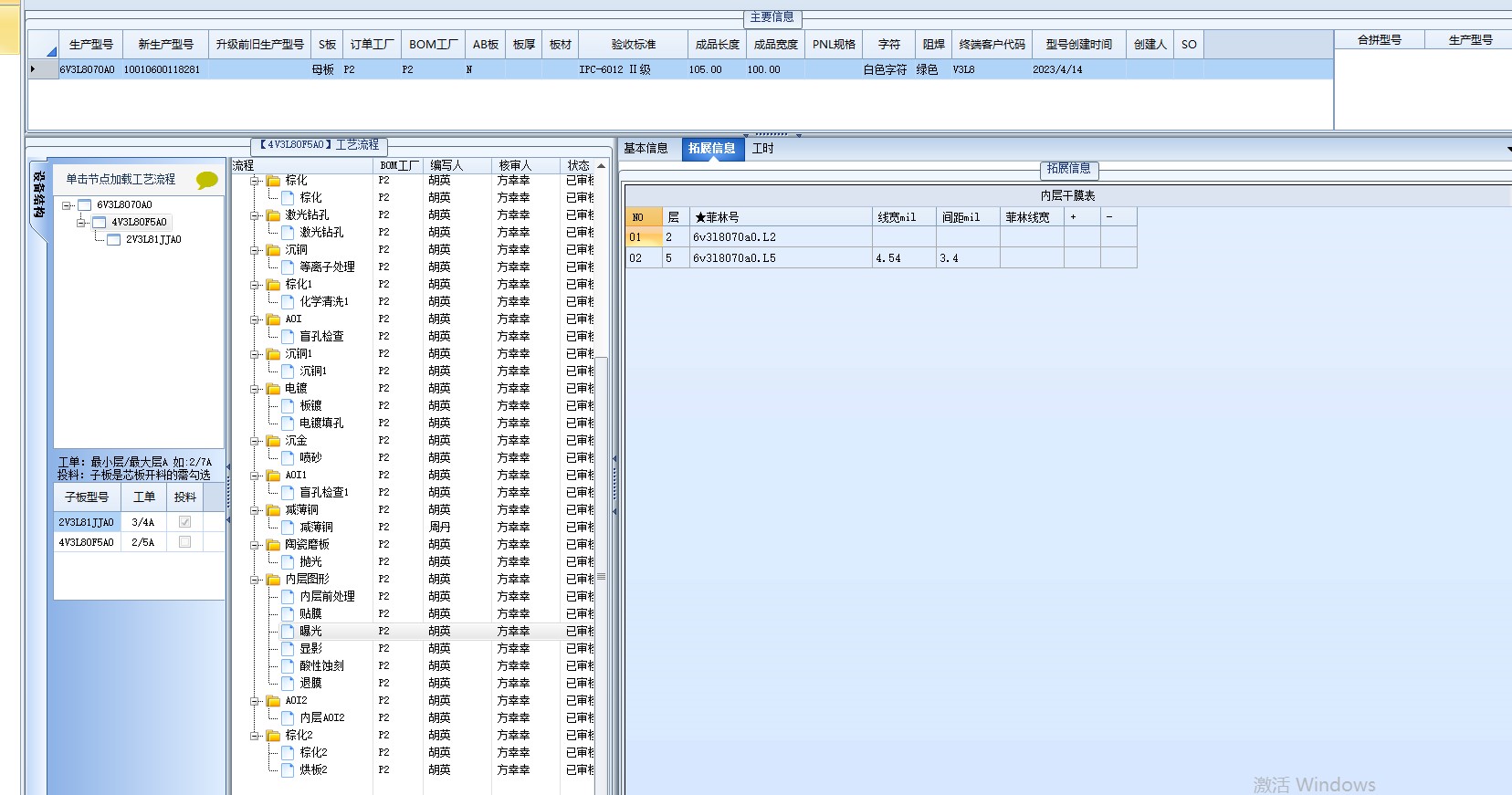The width and height of the screenshot is (1512, 795).
Task: Click the document icon next to 贴膜
Action: [x=288, y=614]
